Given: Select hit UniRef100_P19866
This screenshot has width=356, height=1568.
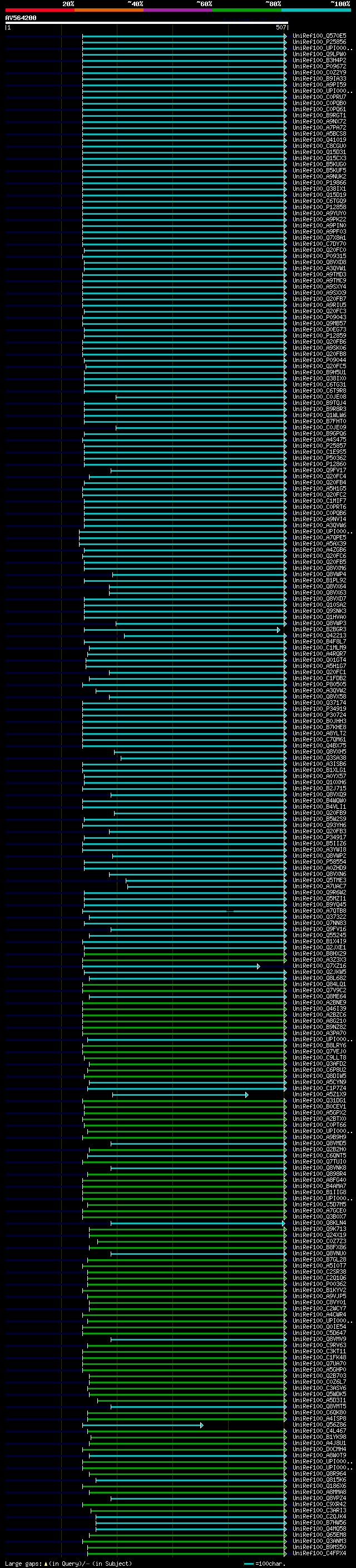Looking at the screenshot, I should click(319, 182).
